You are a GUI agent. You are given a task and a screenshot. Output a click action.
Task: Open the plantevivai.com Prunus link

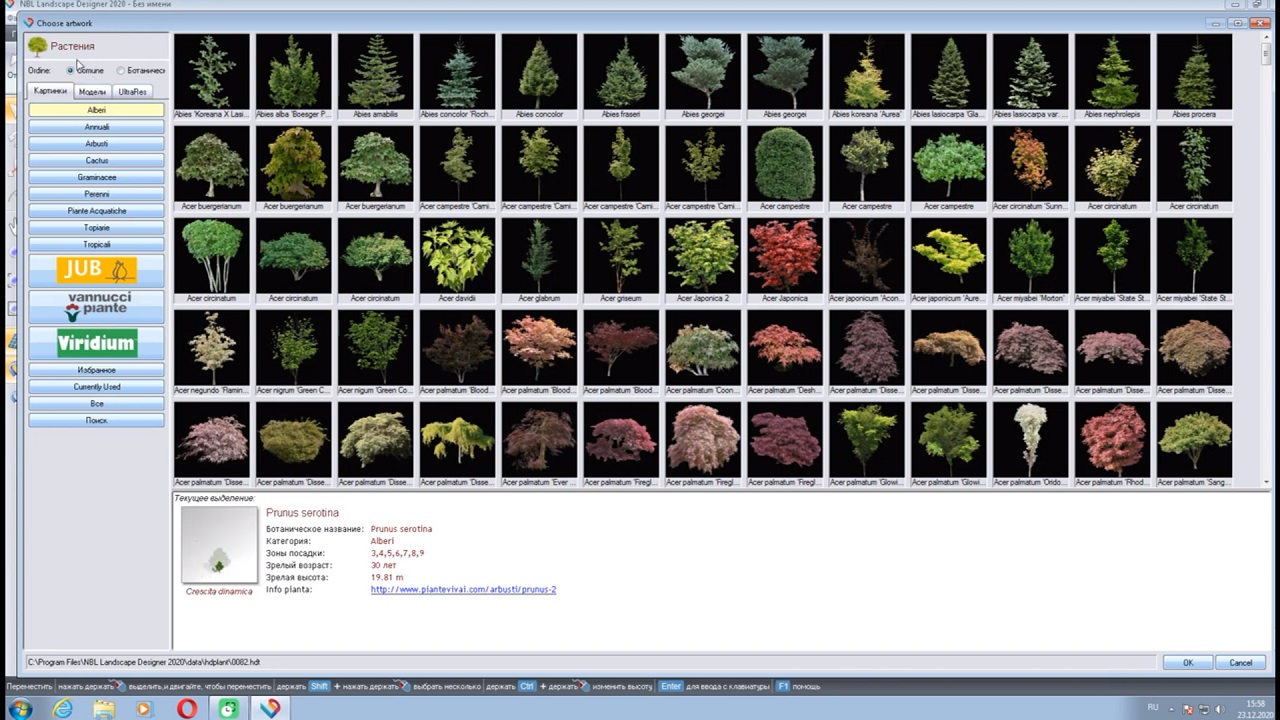(x=463, y=590)
